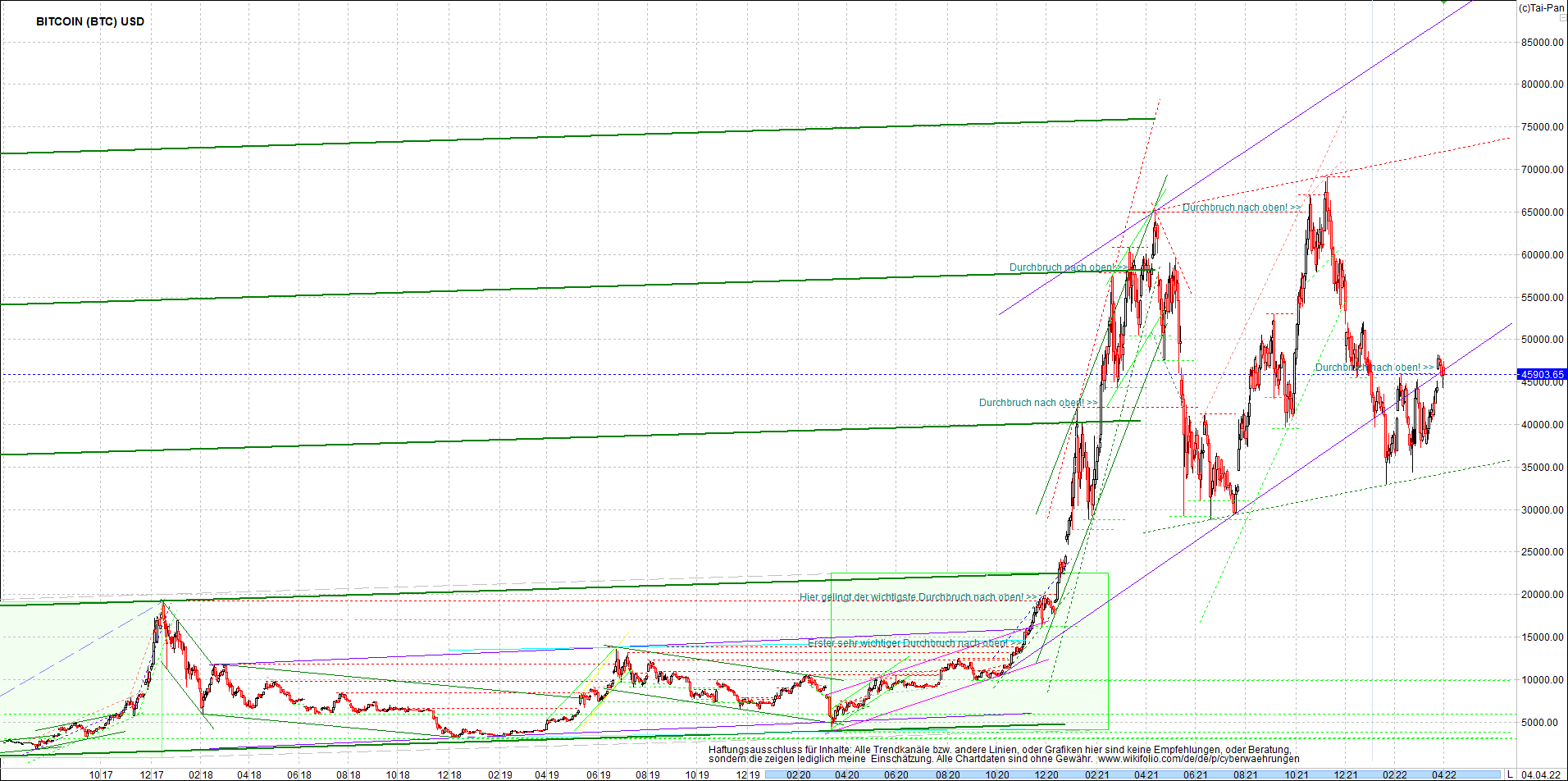Click the 80000.00 price axis label

pyautogui.click(x=1543, y=84)
